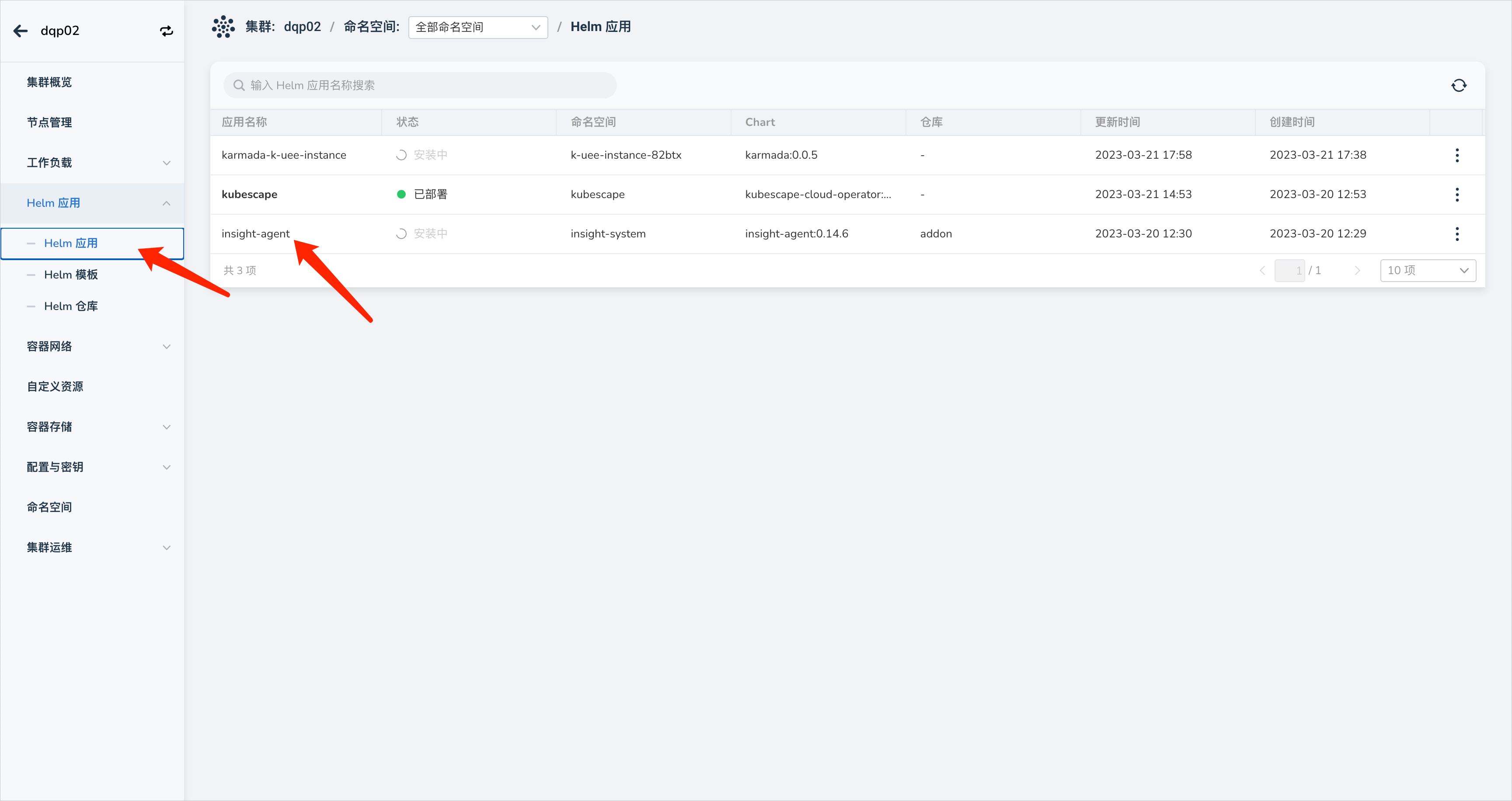Select the Helm 仓库 submenu item
This screenshot has width=1512, height=801.
(71, 306)
